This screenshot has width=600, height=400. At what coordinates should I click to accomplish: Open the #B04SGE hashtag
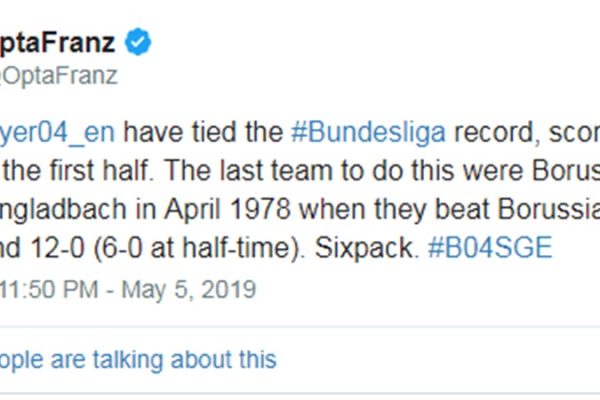[489, 248]
